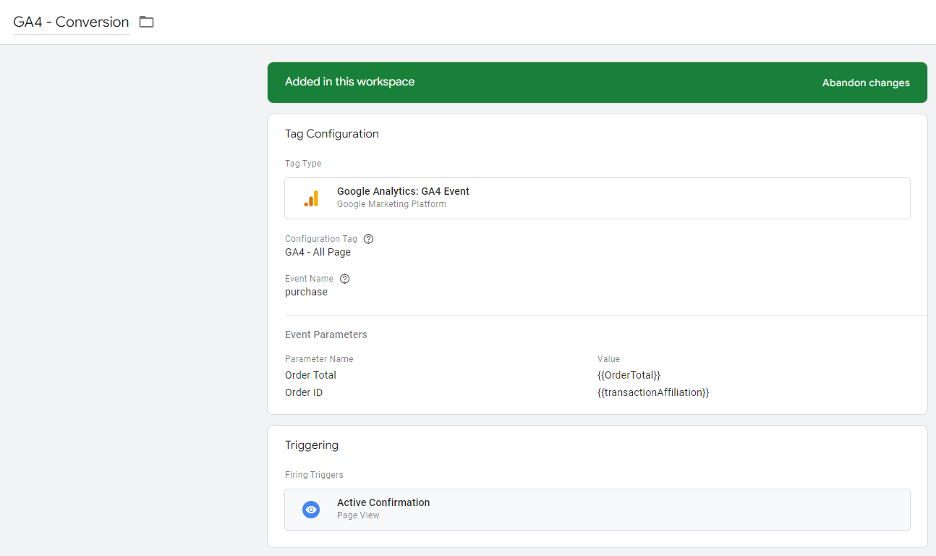The width and height of the screenshot is (936, 556).
Task: Click the folder icon beside the tag name
Action: click(x=147, y=22)
